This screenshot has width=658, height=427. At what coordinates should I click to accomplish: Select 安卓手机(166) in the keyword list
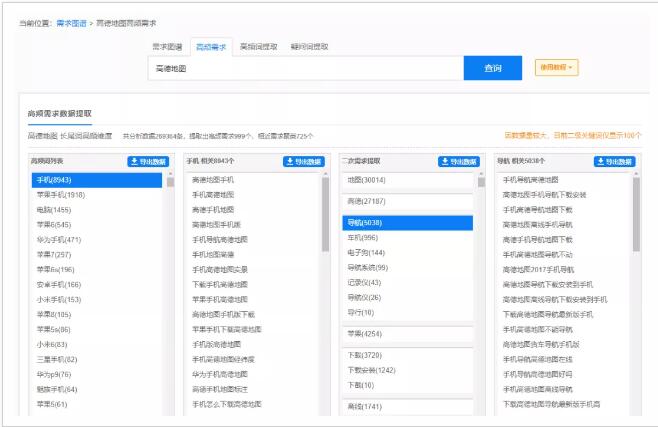(x=59, y=285)
